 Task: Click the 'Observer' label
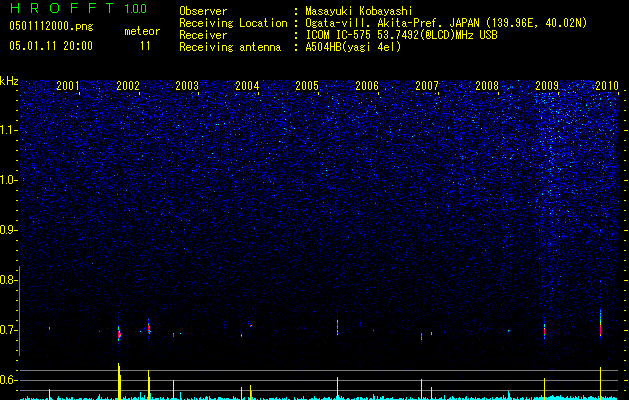coord(203,11)
